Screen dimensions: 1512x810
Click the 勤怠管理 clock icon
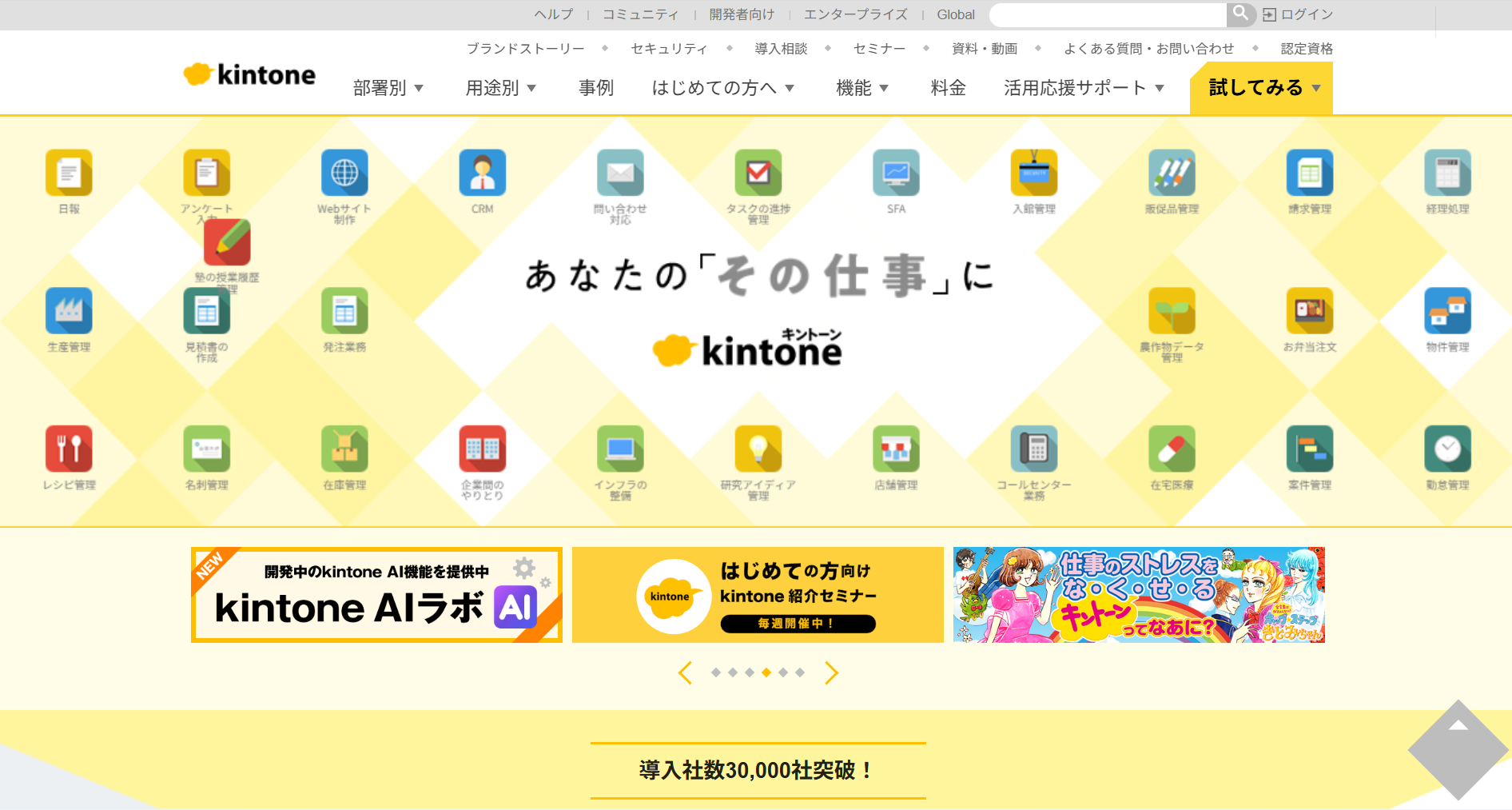(1447, 449)
